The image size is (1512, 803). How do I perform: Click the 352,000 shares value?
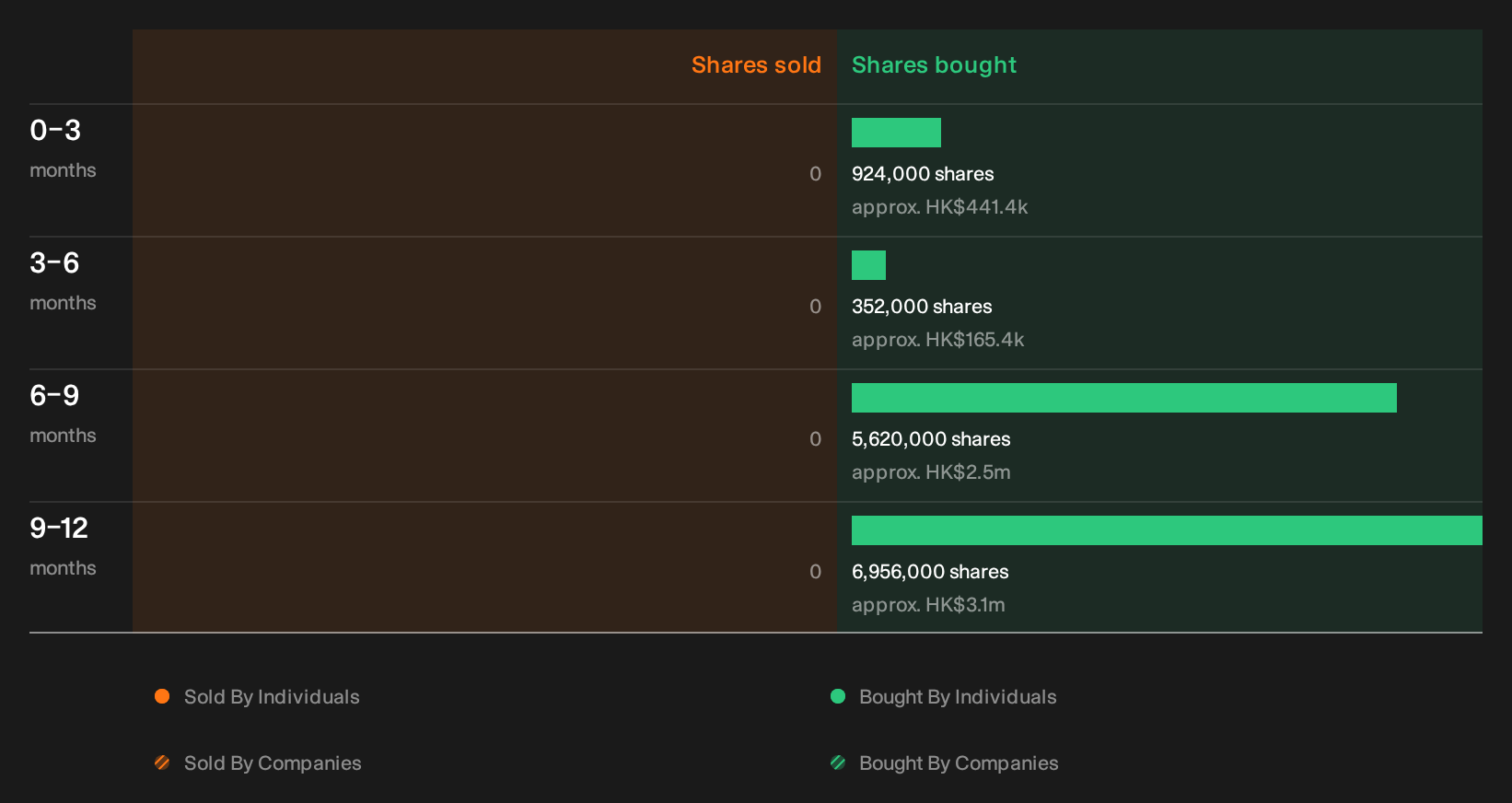(922, 307)
